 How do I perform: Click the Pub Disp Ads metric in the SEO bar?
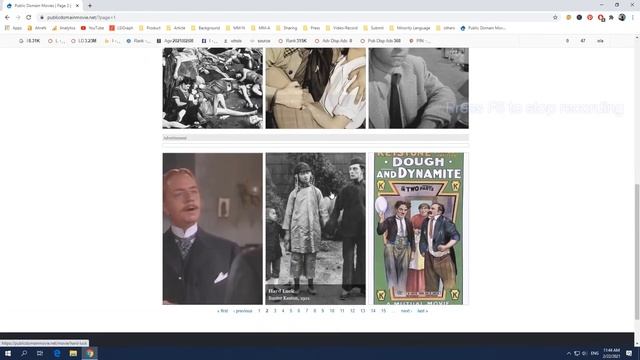(x=380, y=41)
